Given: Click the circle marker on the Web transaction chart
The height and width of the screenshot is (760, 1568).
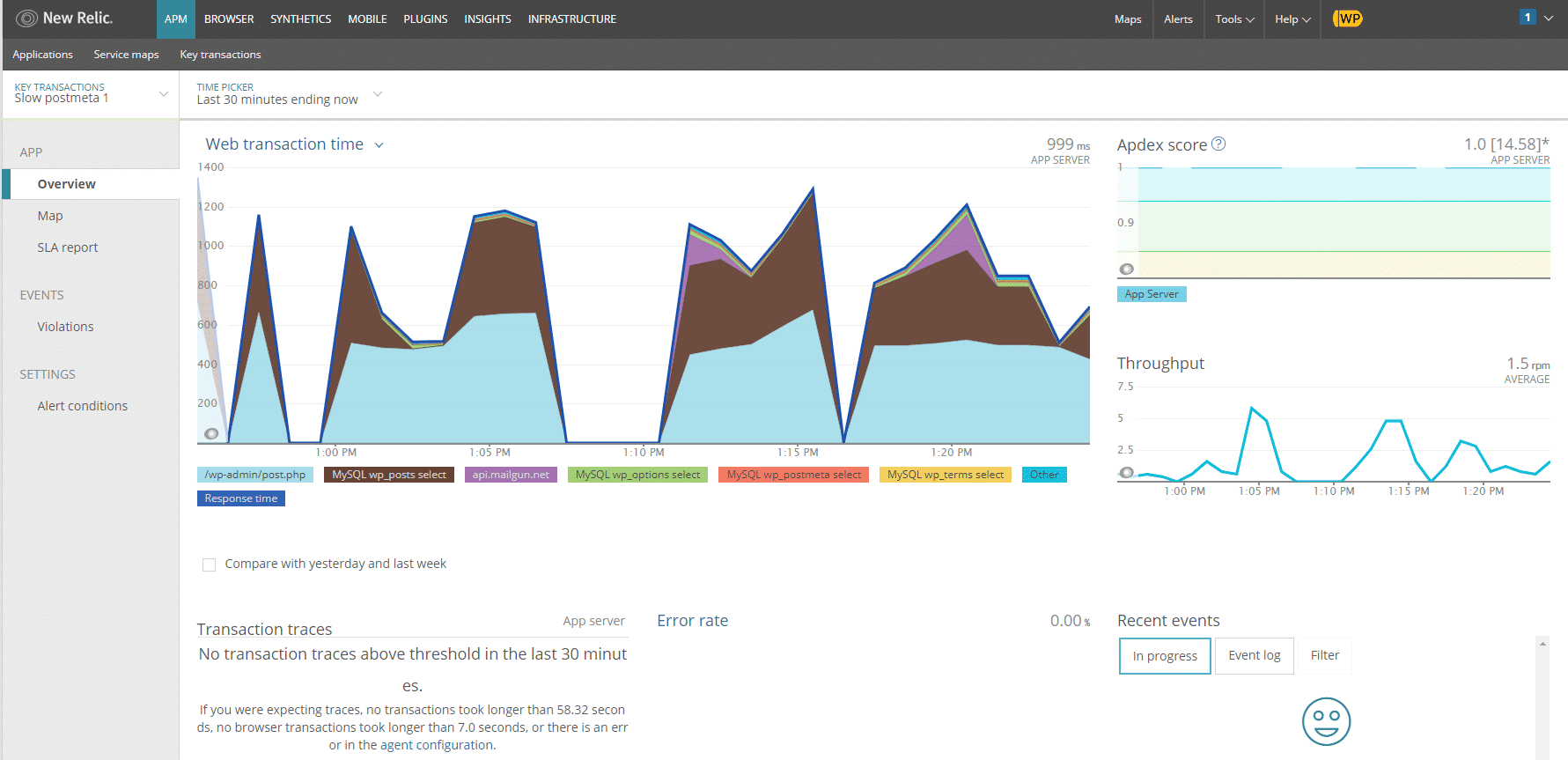Looking at the screenshot, I should [x=211, y=433].
